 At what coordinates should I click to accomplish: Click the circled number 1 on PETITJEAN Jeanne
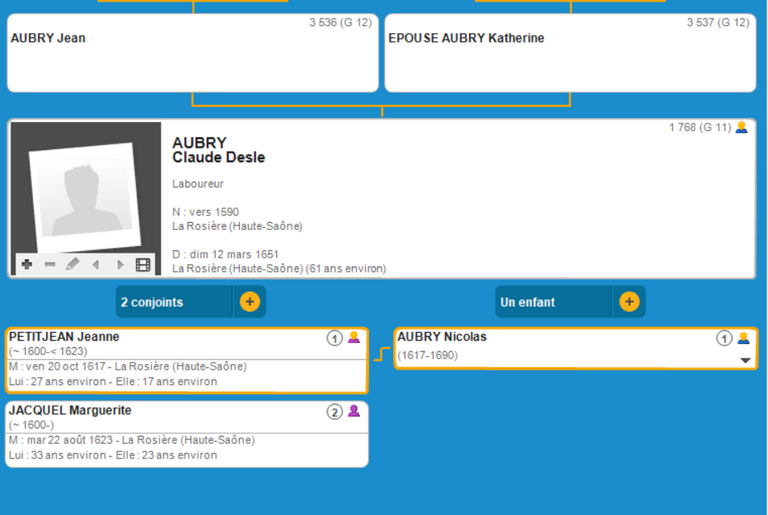click(x=335, y=338)
